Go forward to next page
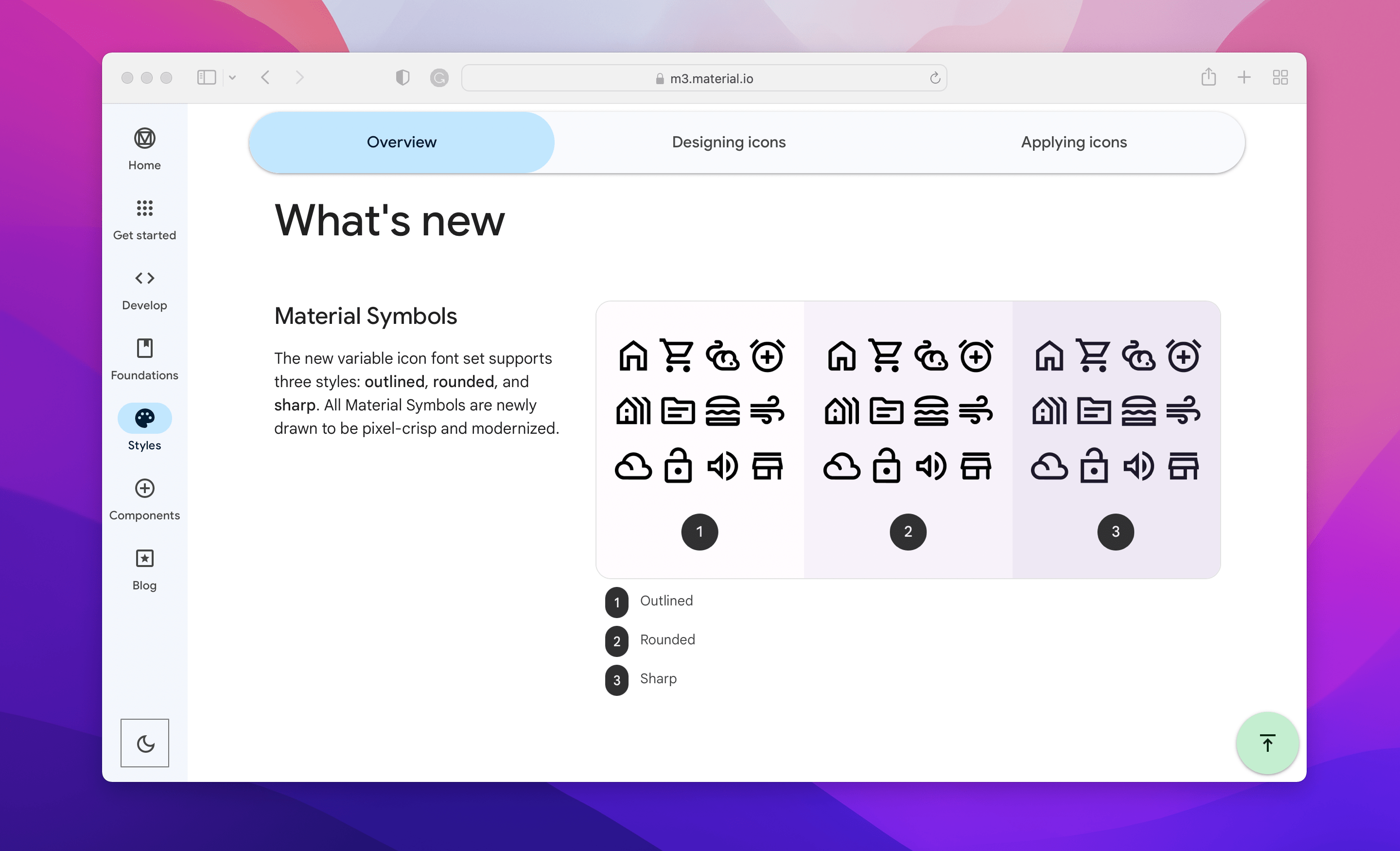The width and height of the screenshot is (1400, 851). coord(300,77)
